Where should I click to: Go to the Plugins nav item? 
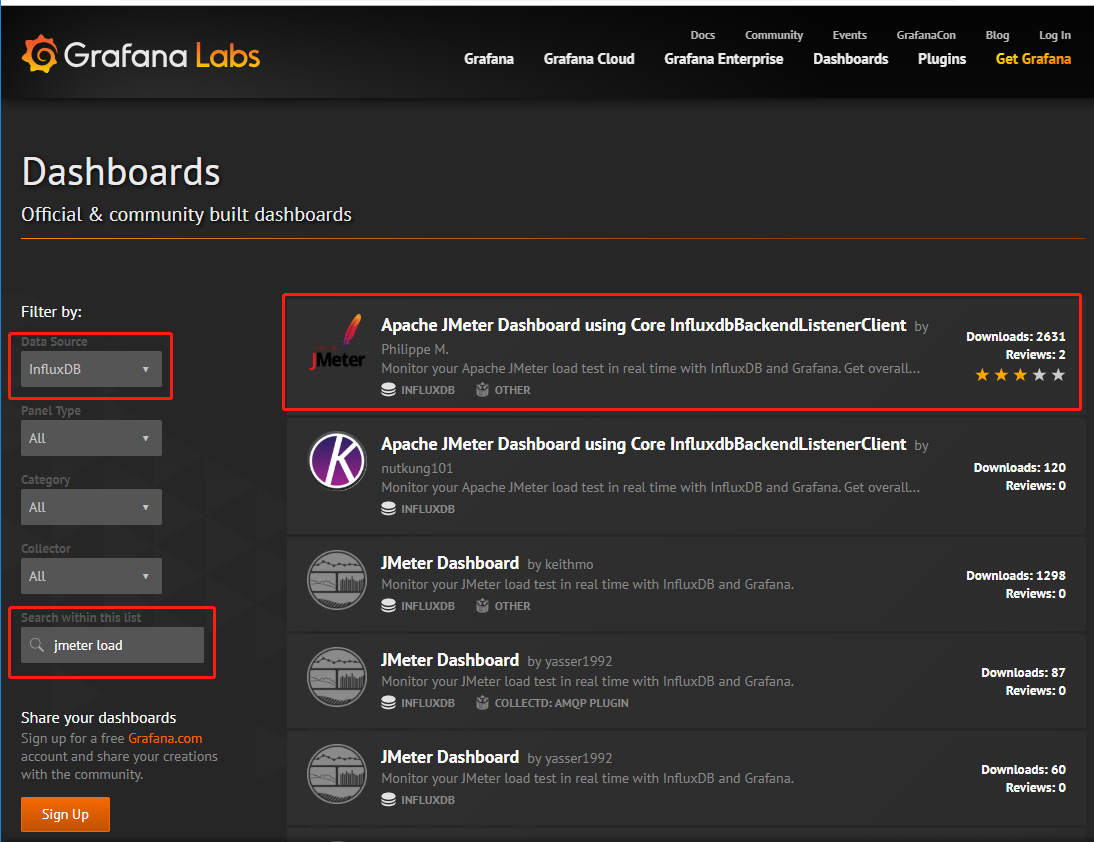pos(942,59)
